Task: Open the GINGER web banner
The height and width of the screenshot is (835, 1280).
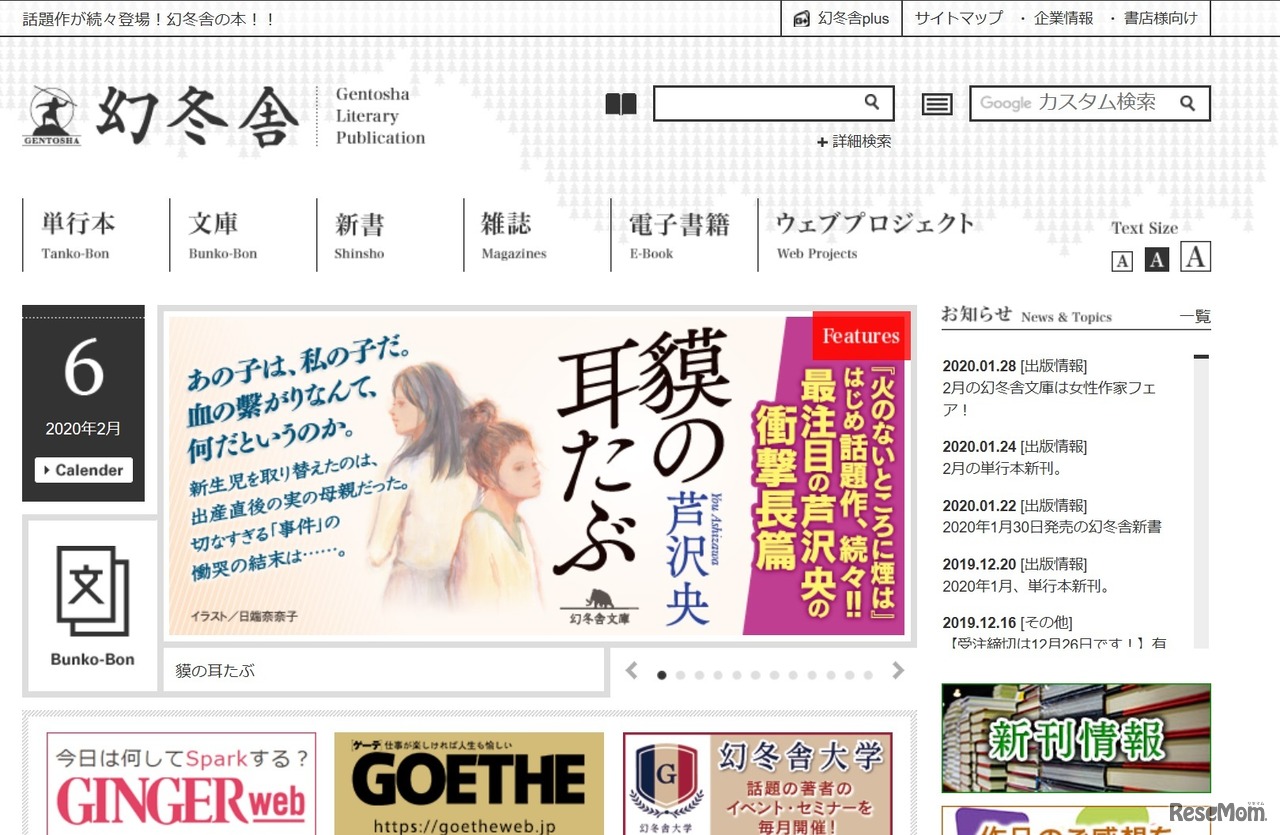Action: (x=181, y=784)
